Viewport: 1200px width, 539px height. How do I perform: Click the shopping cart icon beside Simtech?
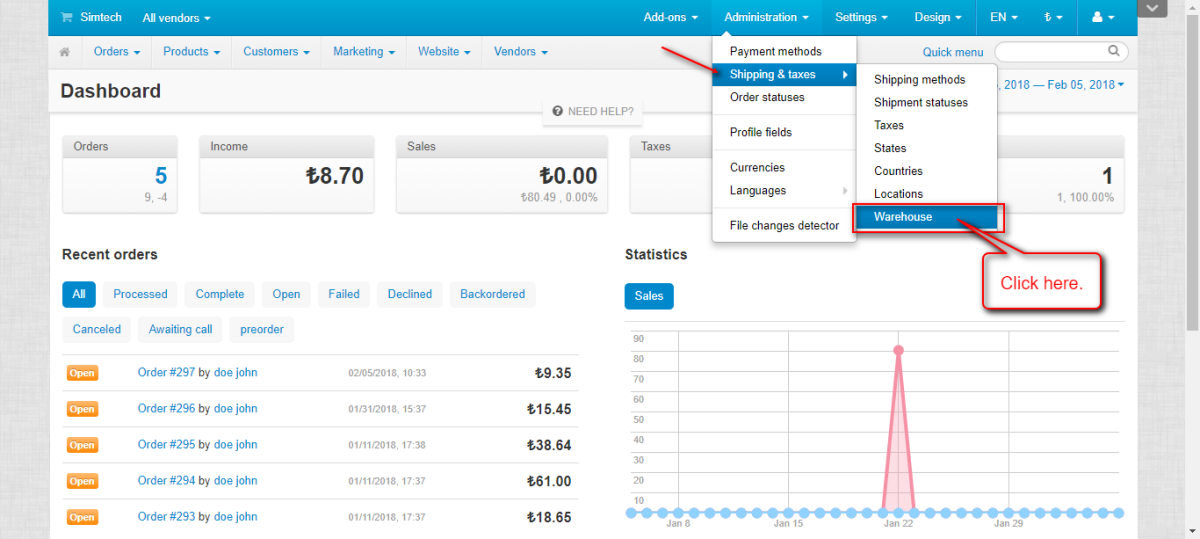(66, 17)
